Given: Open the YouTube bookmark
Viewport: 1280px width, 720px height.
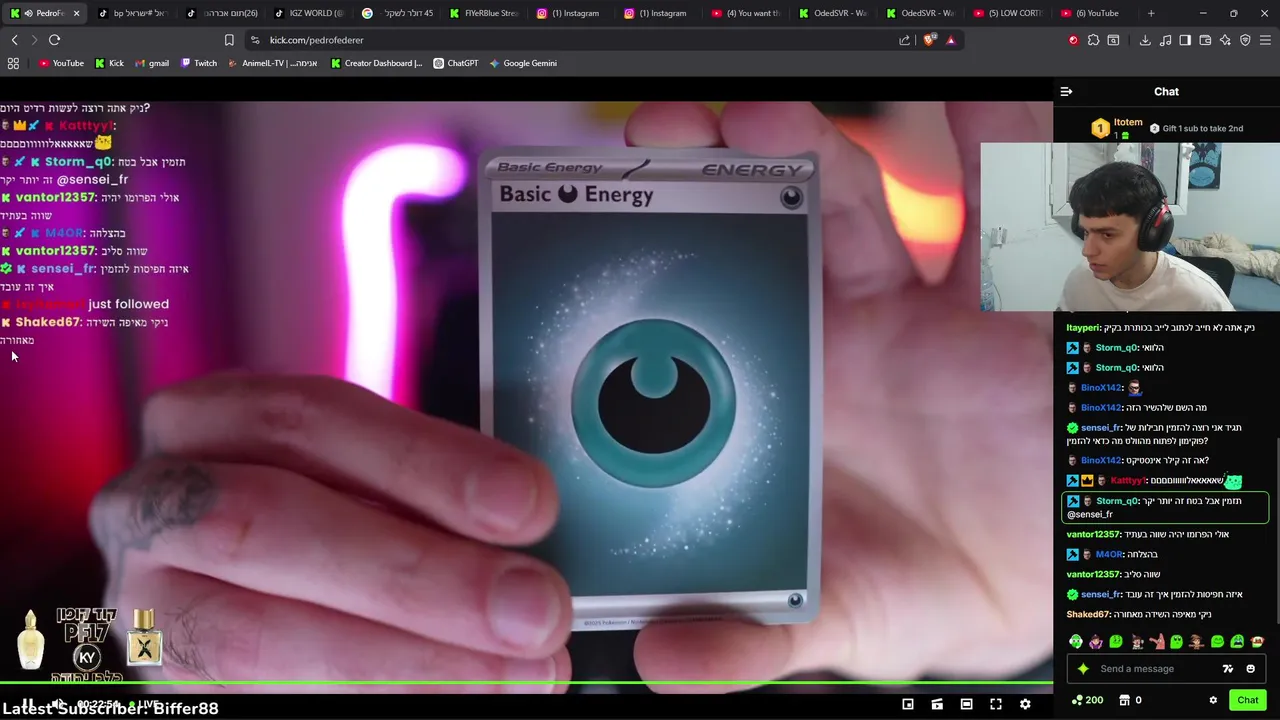Looking at the screenshot, I should pyautogui.click(x=61, y=63).
